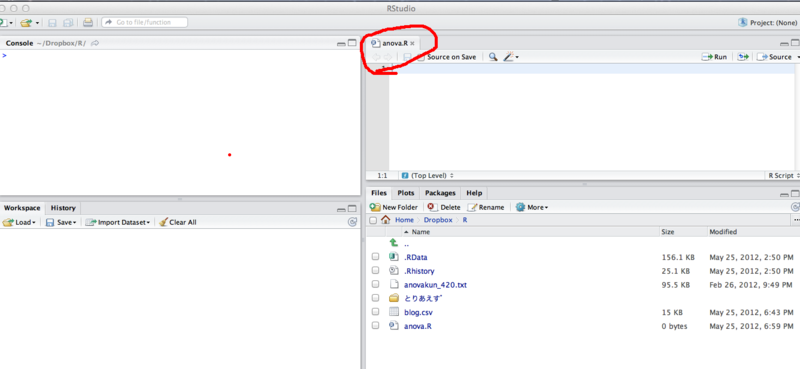
Task: Open the Help tab
Action: 474,193
